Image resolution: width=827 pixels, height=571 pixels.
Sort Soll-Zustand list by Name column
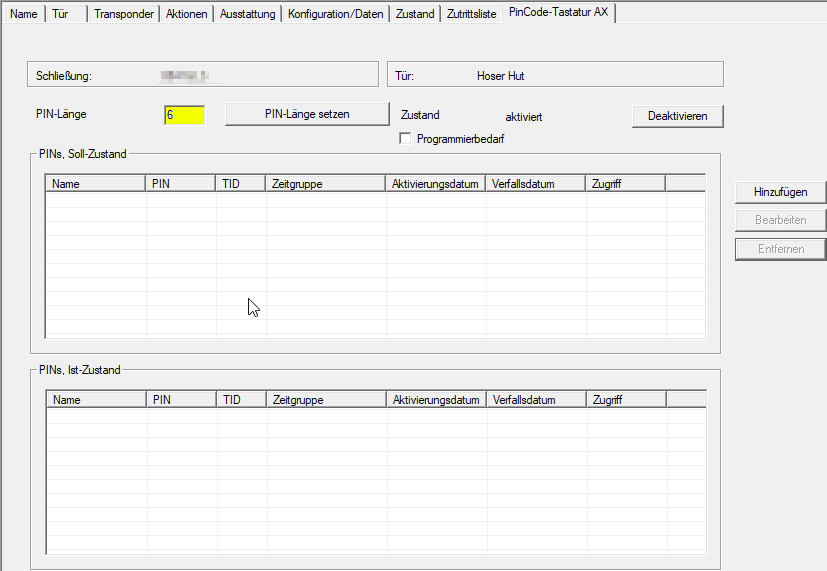(x=96, y=184)
